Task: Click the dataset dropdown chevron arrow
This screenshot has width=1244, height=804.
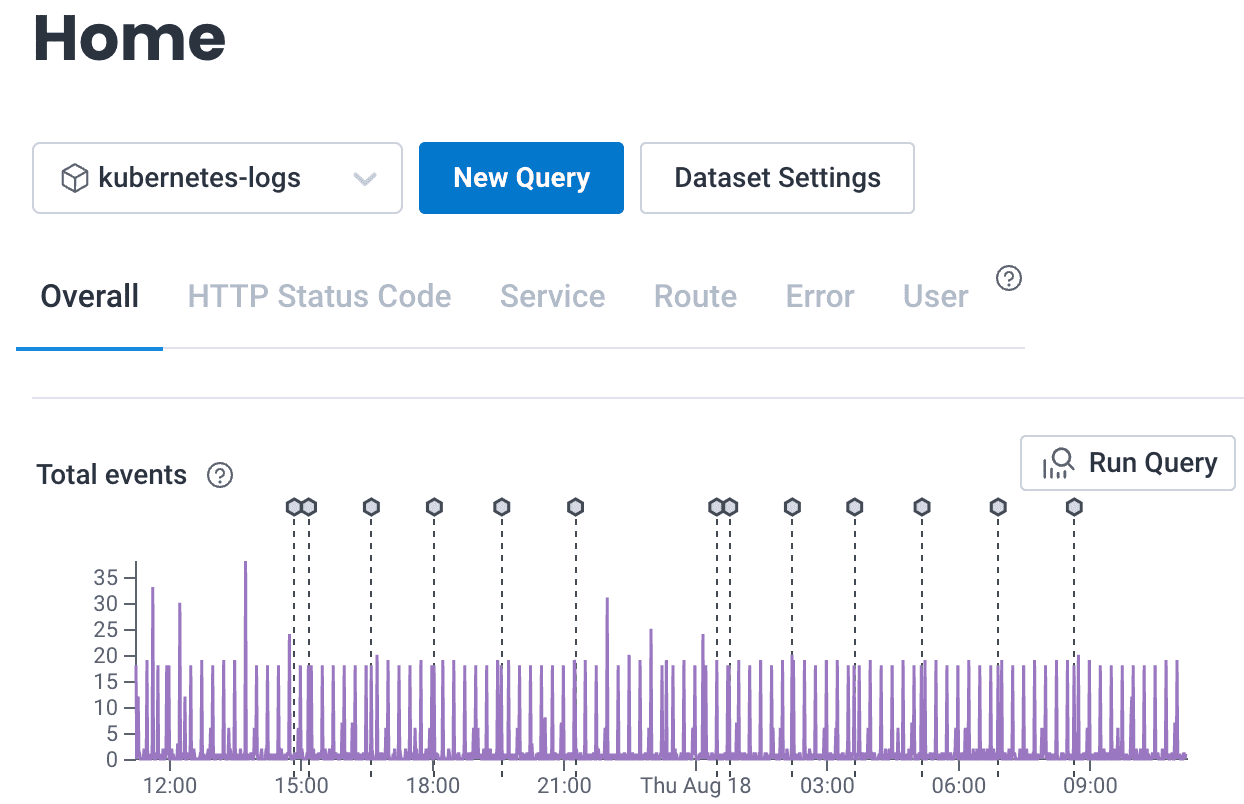Action: 365,179
